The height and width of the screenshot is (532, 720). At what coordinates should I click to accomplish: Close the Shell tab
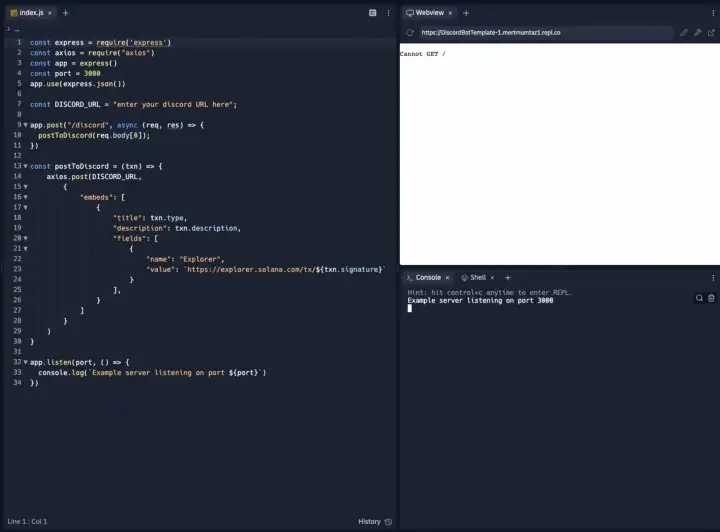coord(492,278)
